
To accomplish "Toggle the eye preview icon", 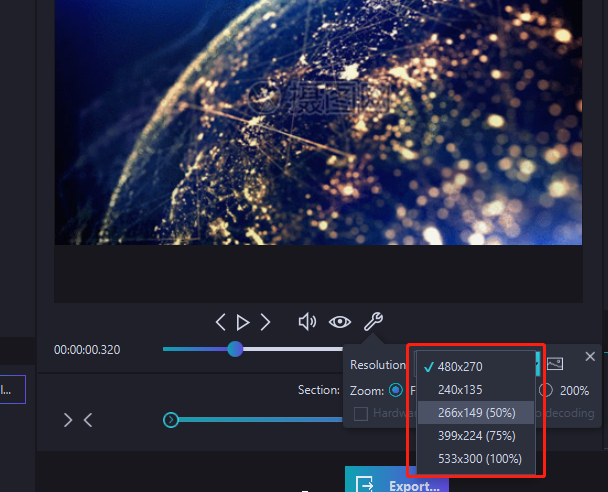I will tap(340, 322).
